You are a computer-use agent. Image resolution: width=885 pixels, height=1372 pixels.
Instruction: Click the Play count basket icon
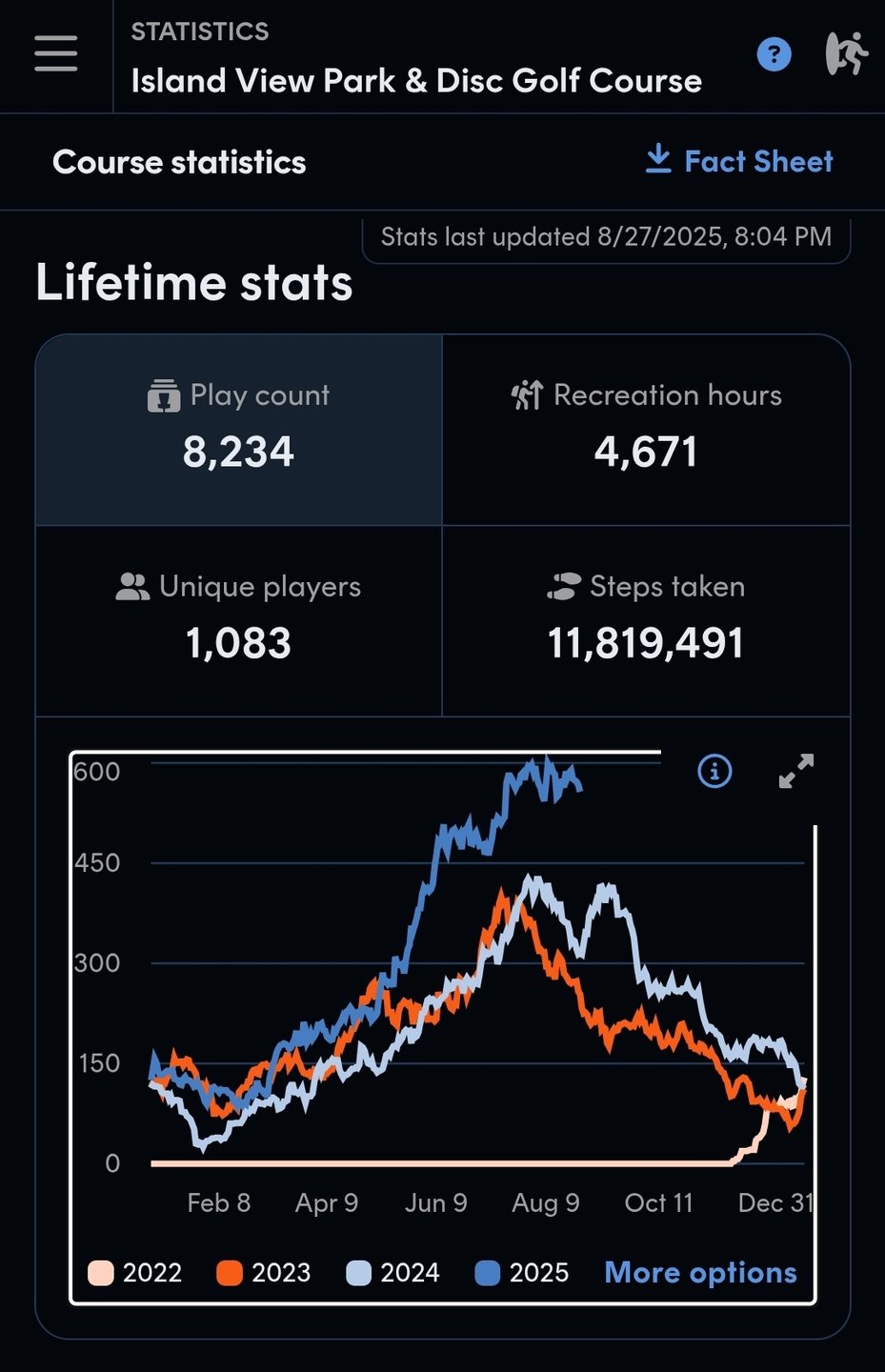tap(164, 395)
